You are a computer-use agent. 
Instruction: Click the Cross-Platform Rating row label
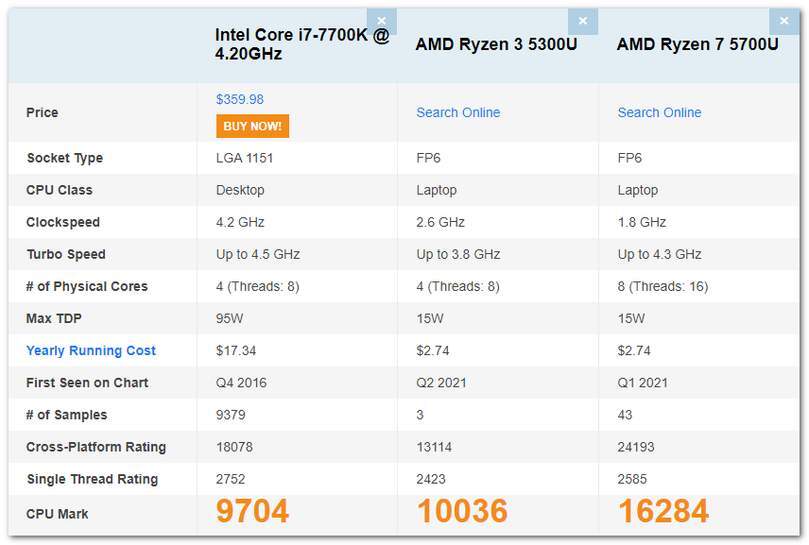point(96,447)
